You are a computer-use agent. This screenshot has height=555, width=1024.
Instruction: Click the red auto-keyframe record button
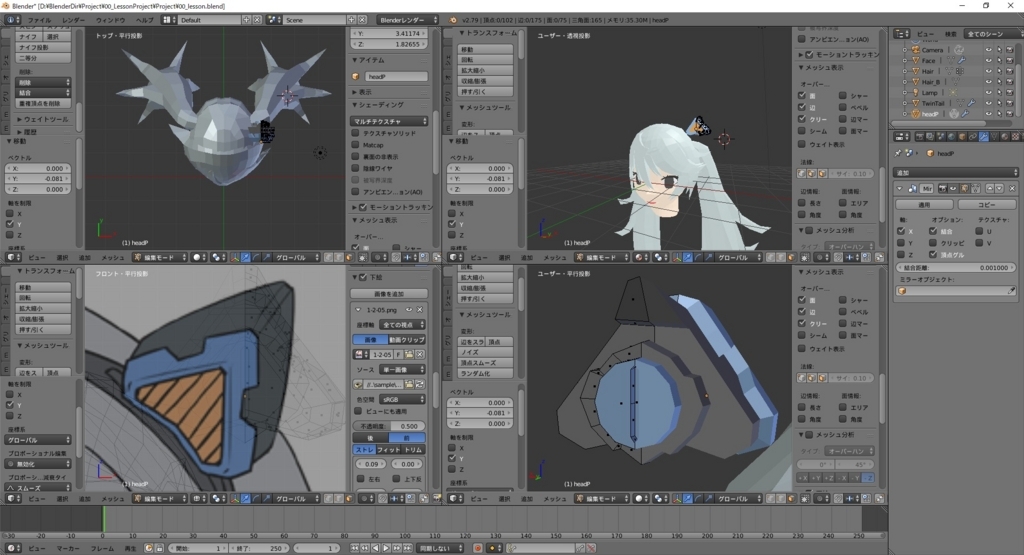pos(477,548)
